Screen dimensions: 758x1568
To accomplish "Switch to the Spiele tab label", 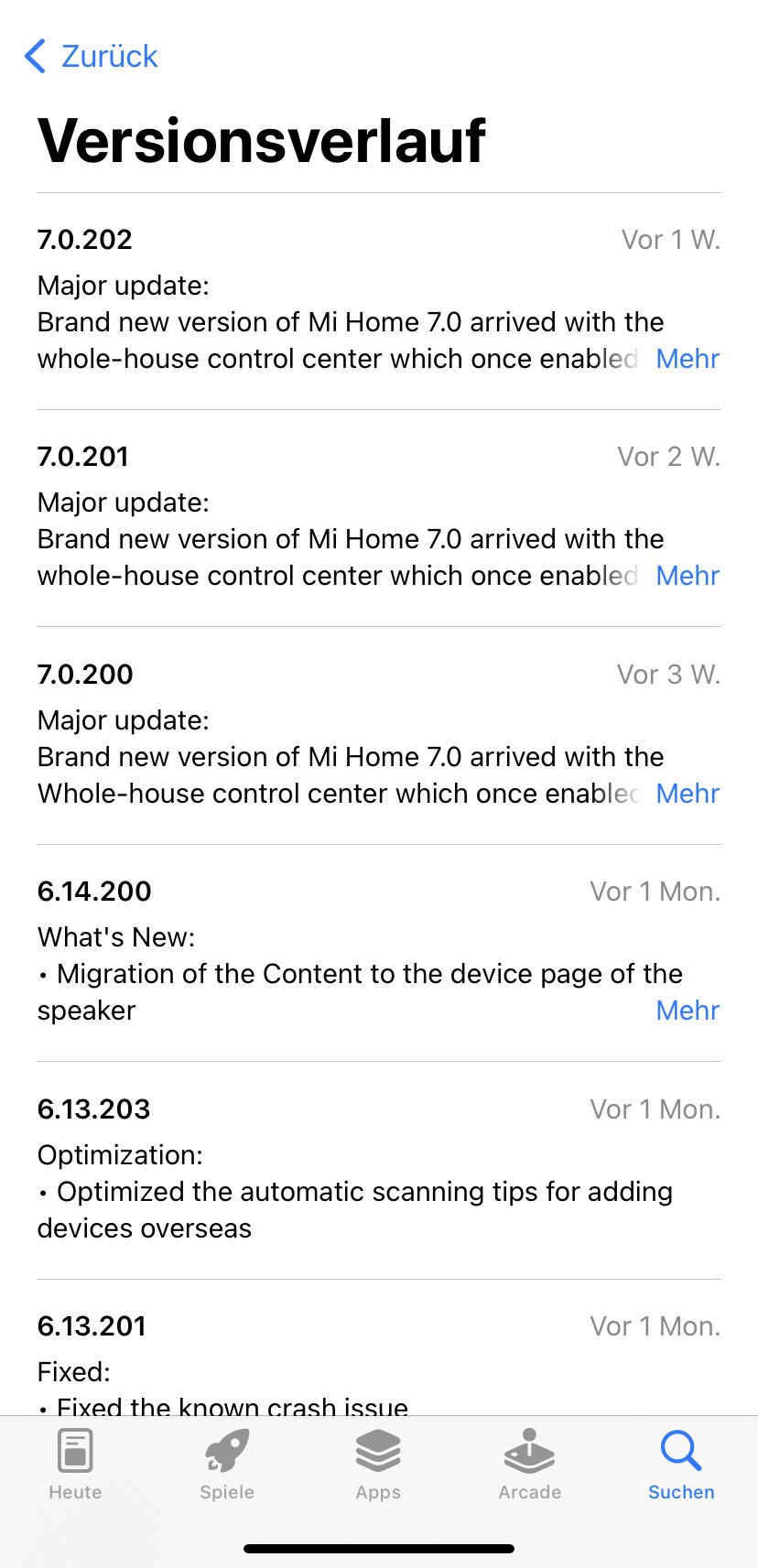I will (227, 1492).
